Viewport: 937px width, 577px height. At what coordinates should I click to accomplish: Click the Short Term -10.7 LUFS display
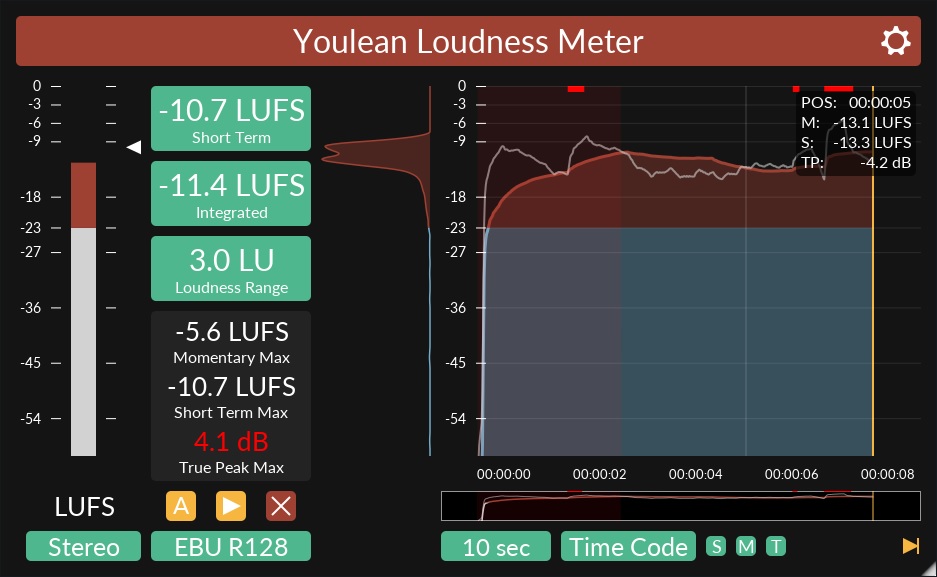click(231, 118)
